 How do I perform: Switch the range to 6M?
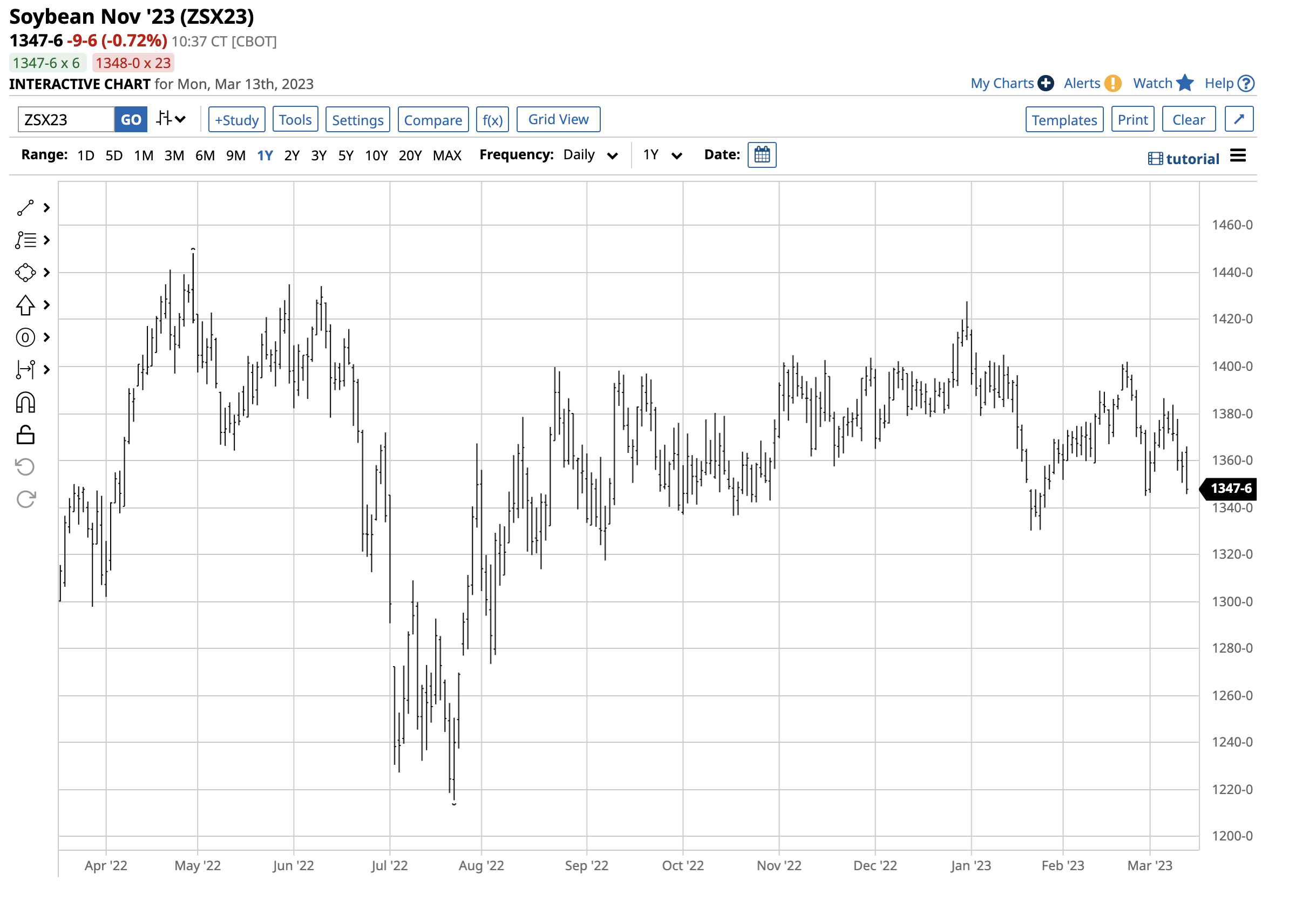click(205, 156)
